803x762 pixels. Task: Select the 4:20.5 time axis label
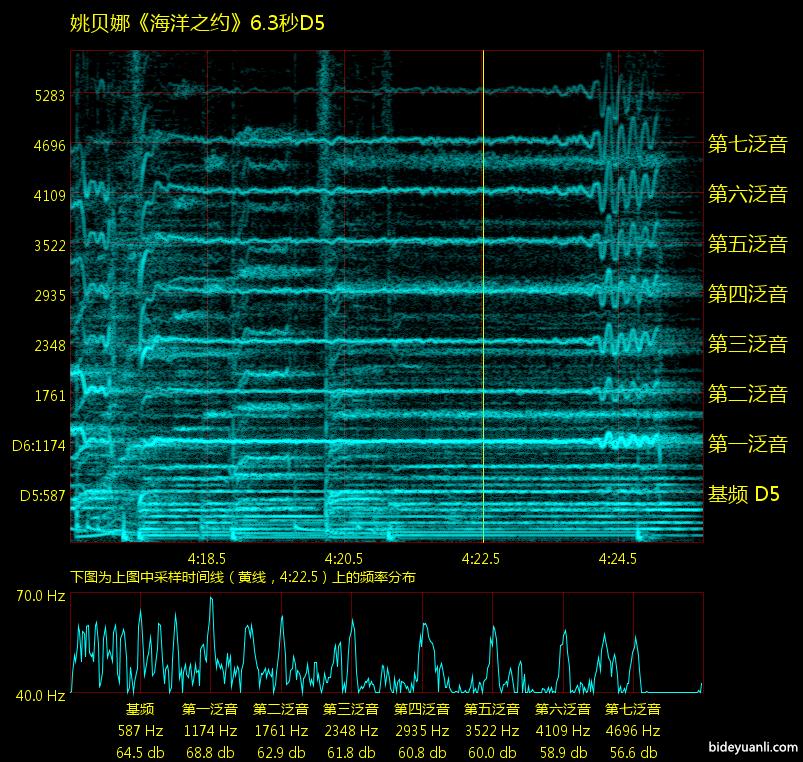coord(344,558)
